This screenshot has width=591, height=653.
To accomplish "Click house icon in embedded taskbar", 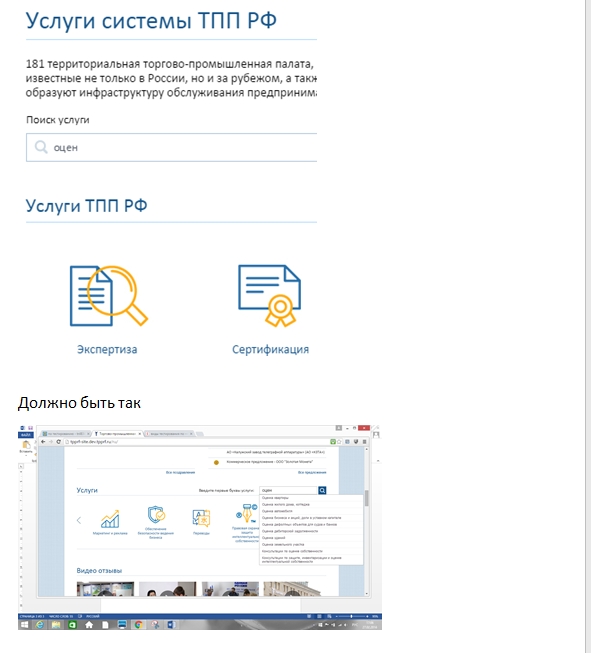I will click(x=89, y=625).
